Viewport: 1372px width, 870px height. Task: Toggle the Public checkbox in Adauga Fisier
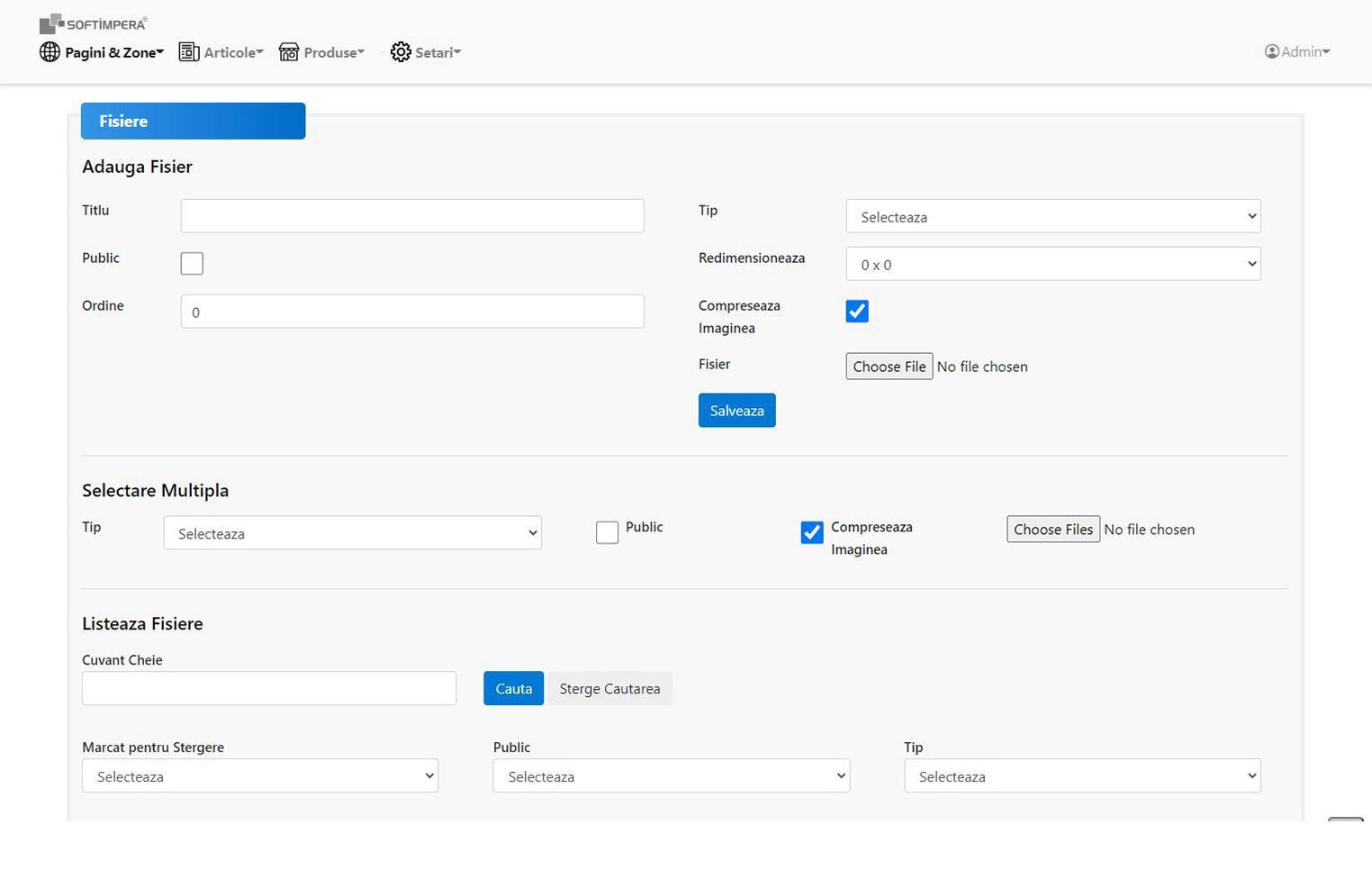pos(192,264)
